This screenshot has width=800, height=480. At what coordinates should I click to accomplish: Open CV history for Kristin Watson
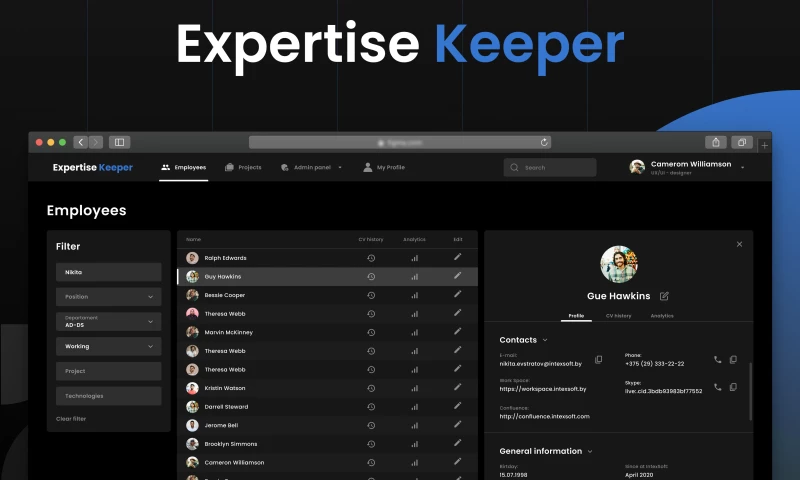click(x=371, y=388)
